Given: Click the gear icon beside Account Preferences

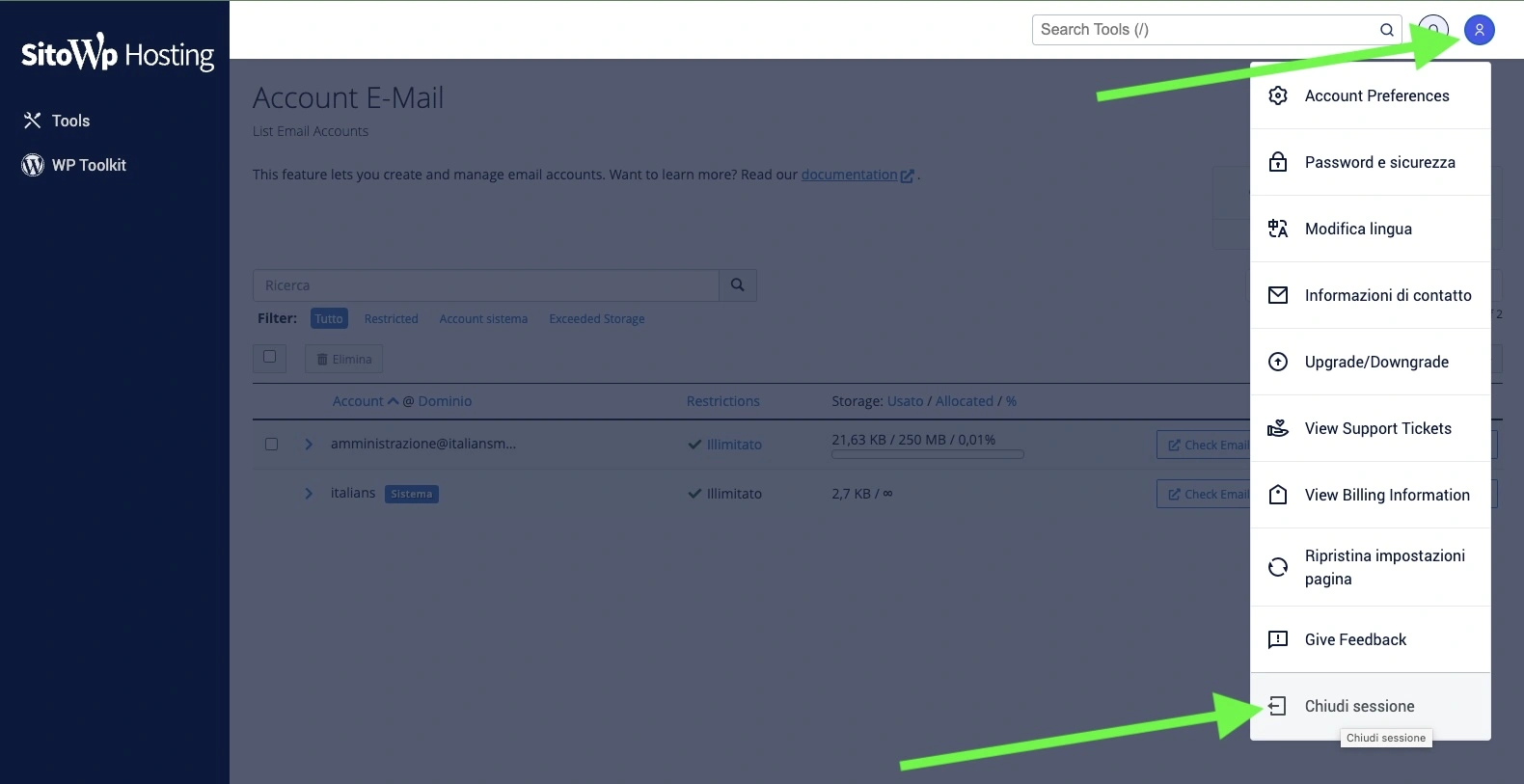Looking at the screenshot, I should click(1278, 95).
